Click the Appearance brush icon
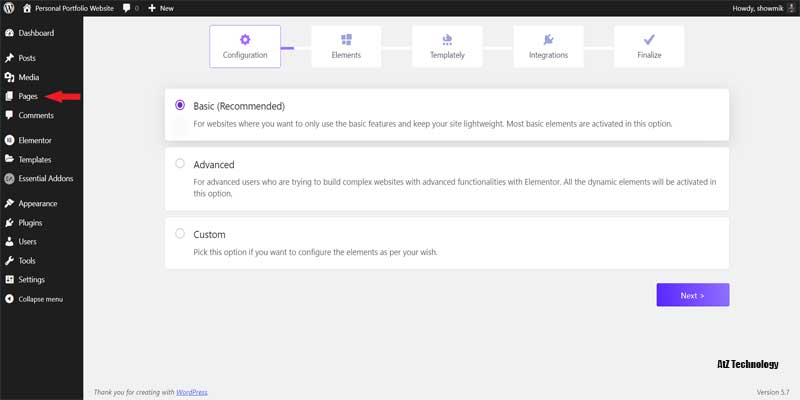Screen dimensions: 800x400 [9, 204]
